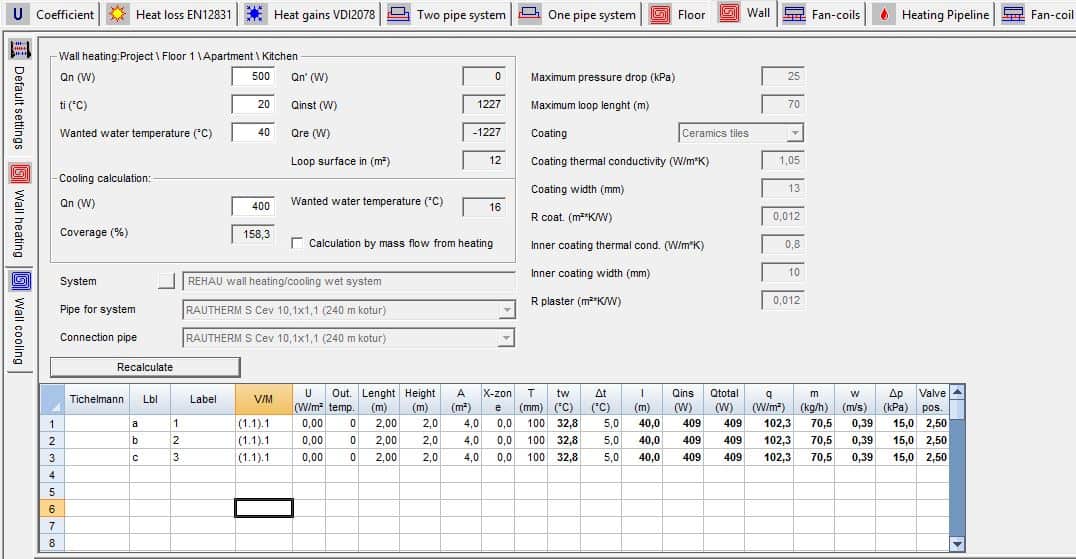1076x559 pixels.
Task: Expand the Connection pipe dropdown
Action: click(x=507, y=338)
